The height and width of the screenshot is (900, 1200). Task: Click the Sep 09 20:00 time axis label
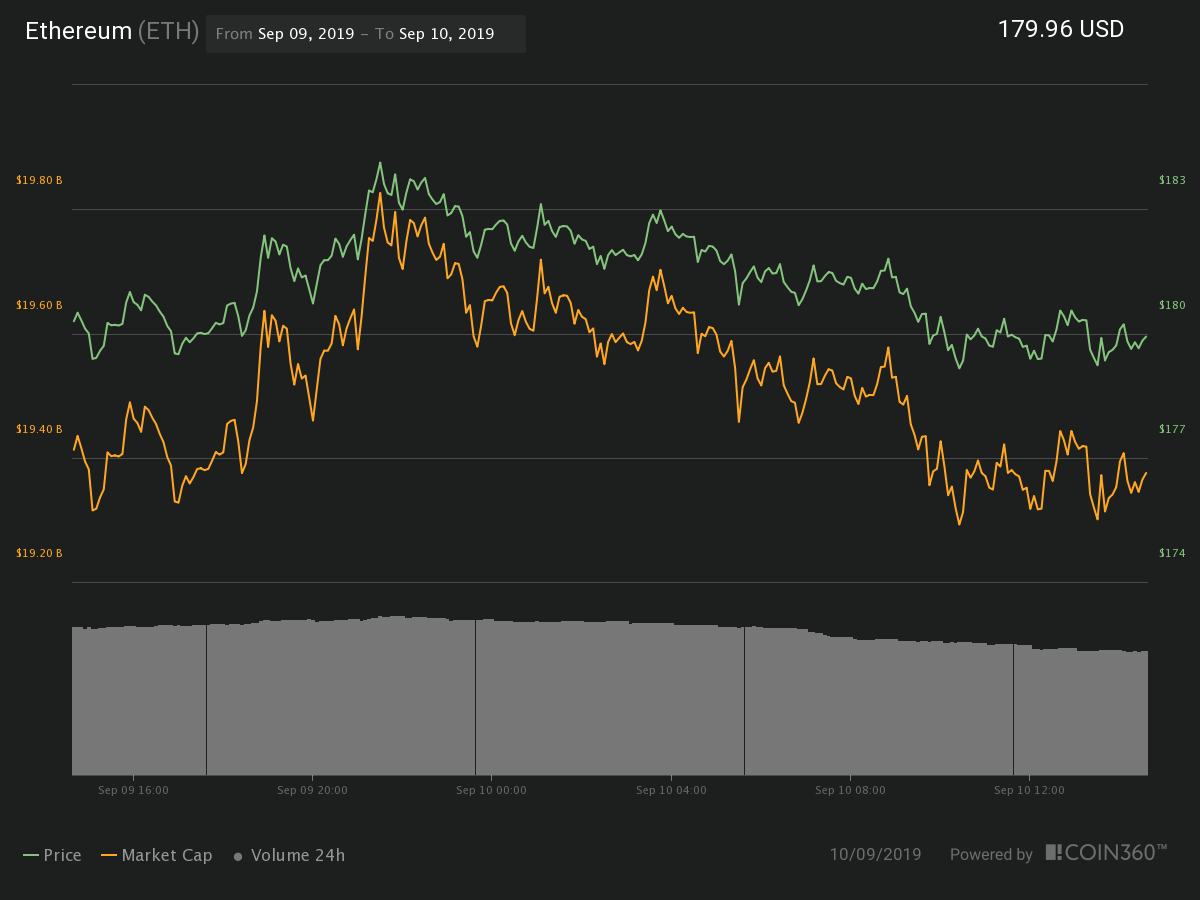point(312,790)
